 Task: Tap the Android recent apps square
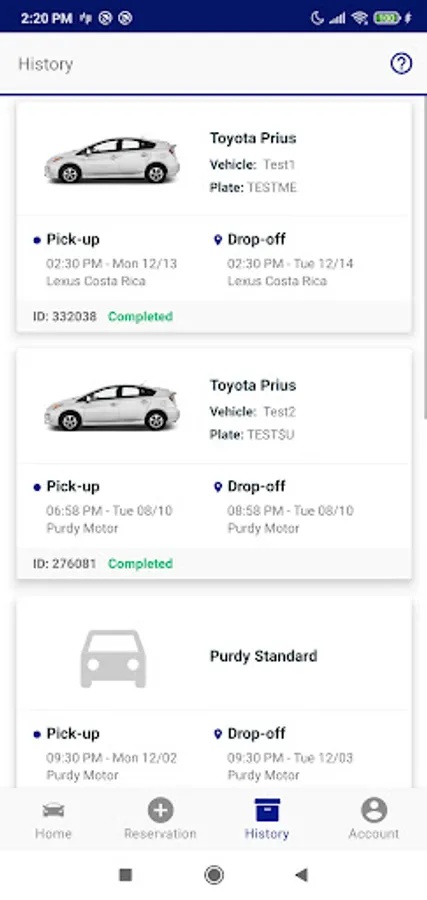coord(125,875)
